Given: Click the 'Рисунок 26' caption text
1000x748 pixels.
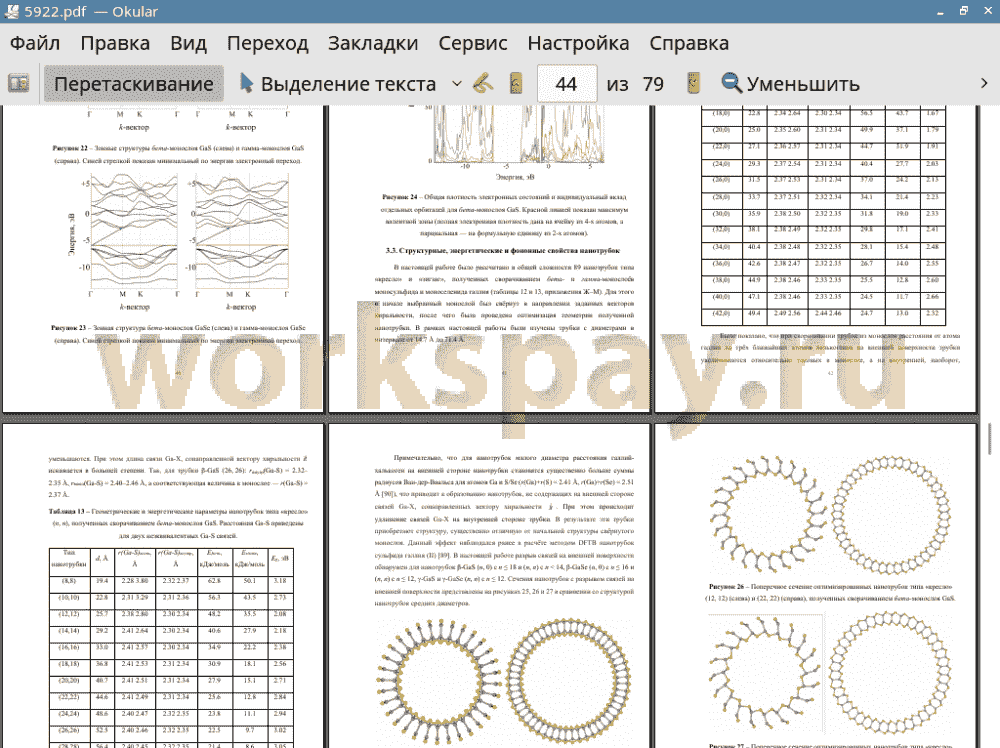Looking at the screenshot, I should coord(831,592).
